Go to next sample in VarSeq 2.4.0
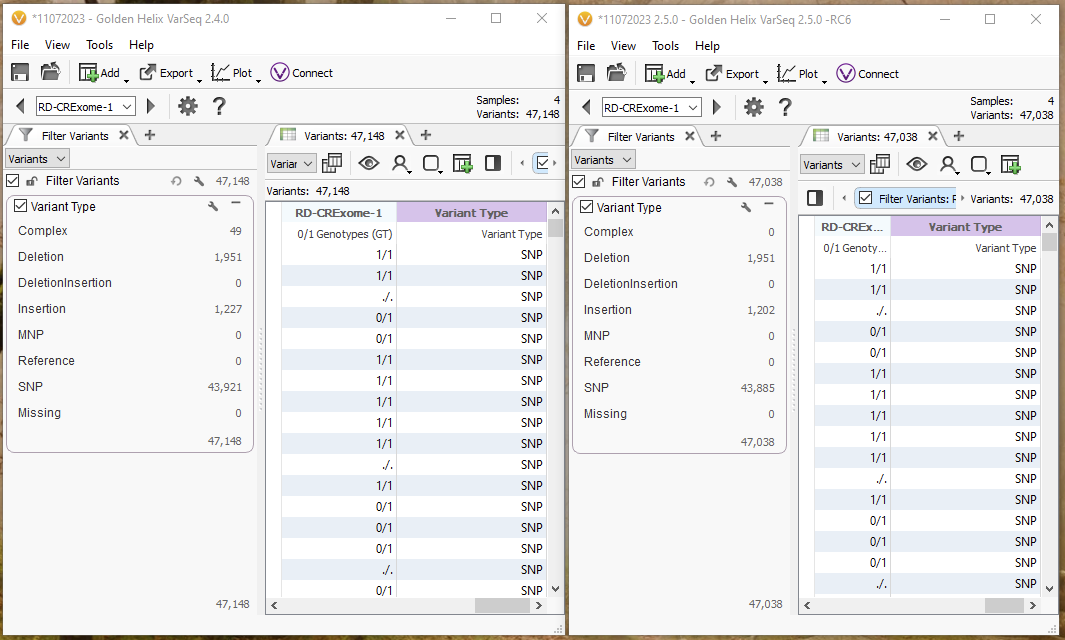The width and height of the screenshot is (1065, 640). (151, 106)
